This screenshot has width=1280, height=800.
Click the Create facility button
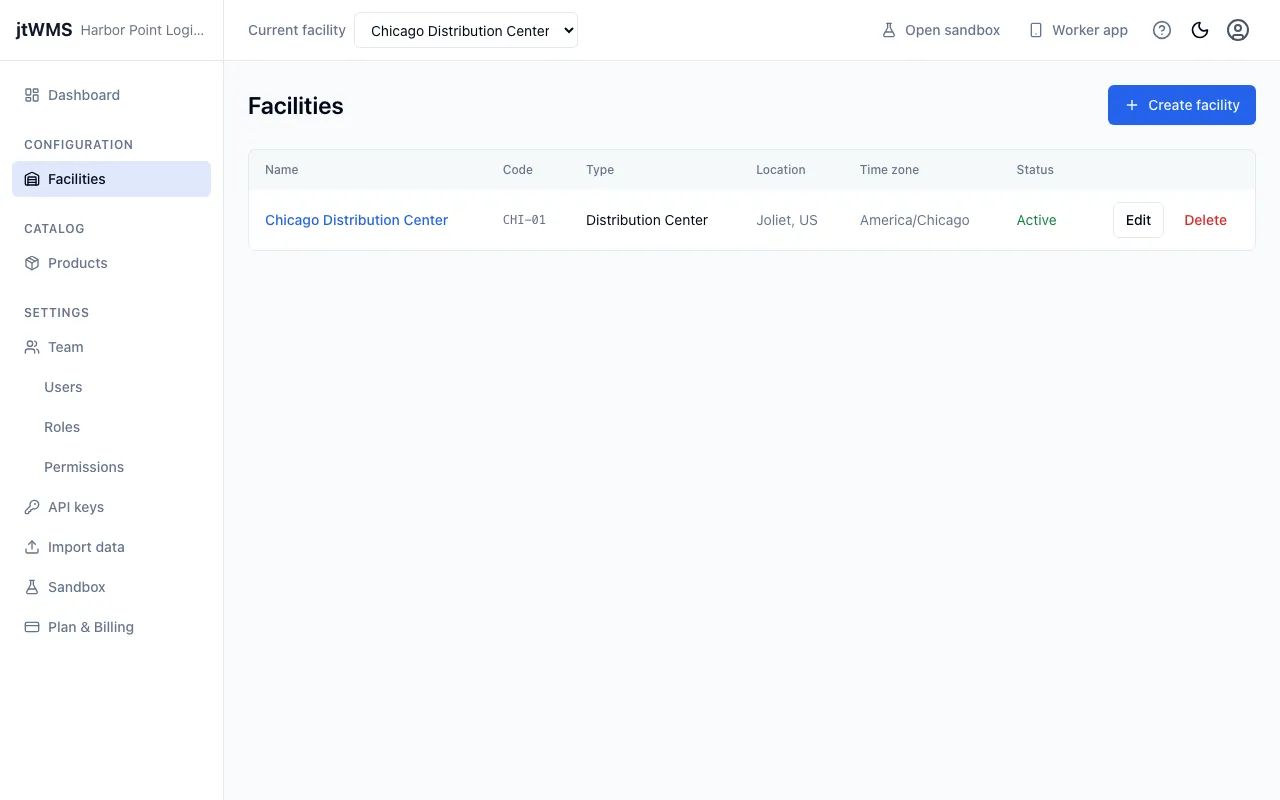(1182, 105)
